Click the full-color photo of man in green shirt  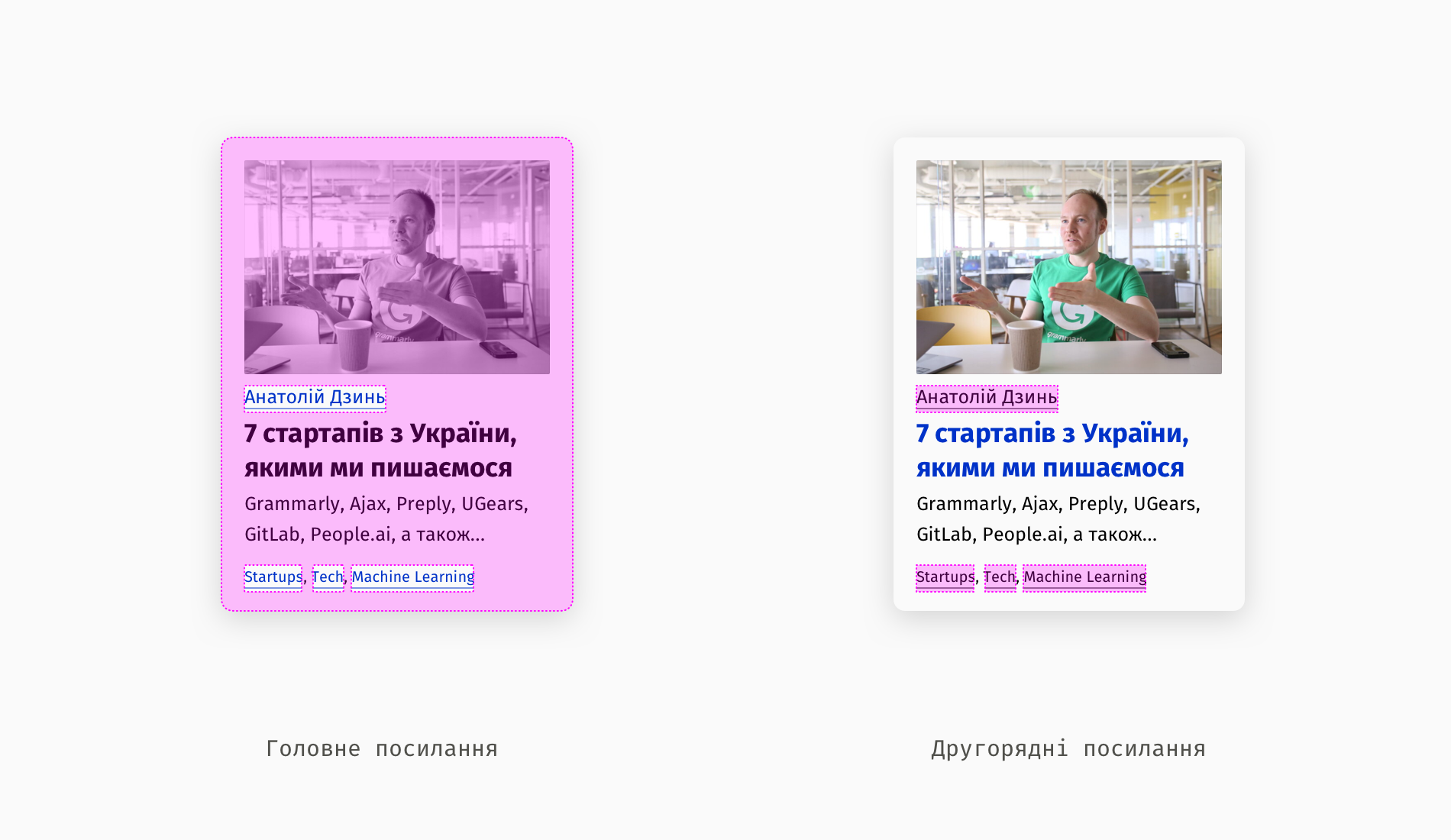tap(1069, 267)
